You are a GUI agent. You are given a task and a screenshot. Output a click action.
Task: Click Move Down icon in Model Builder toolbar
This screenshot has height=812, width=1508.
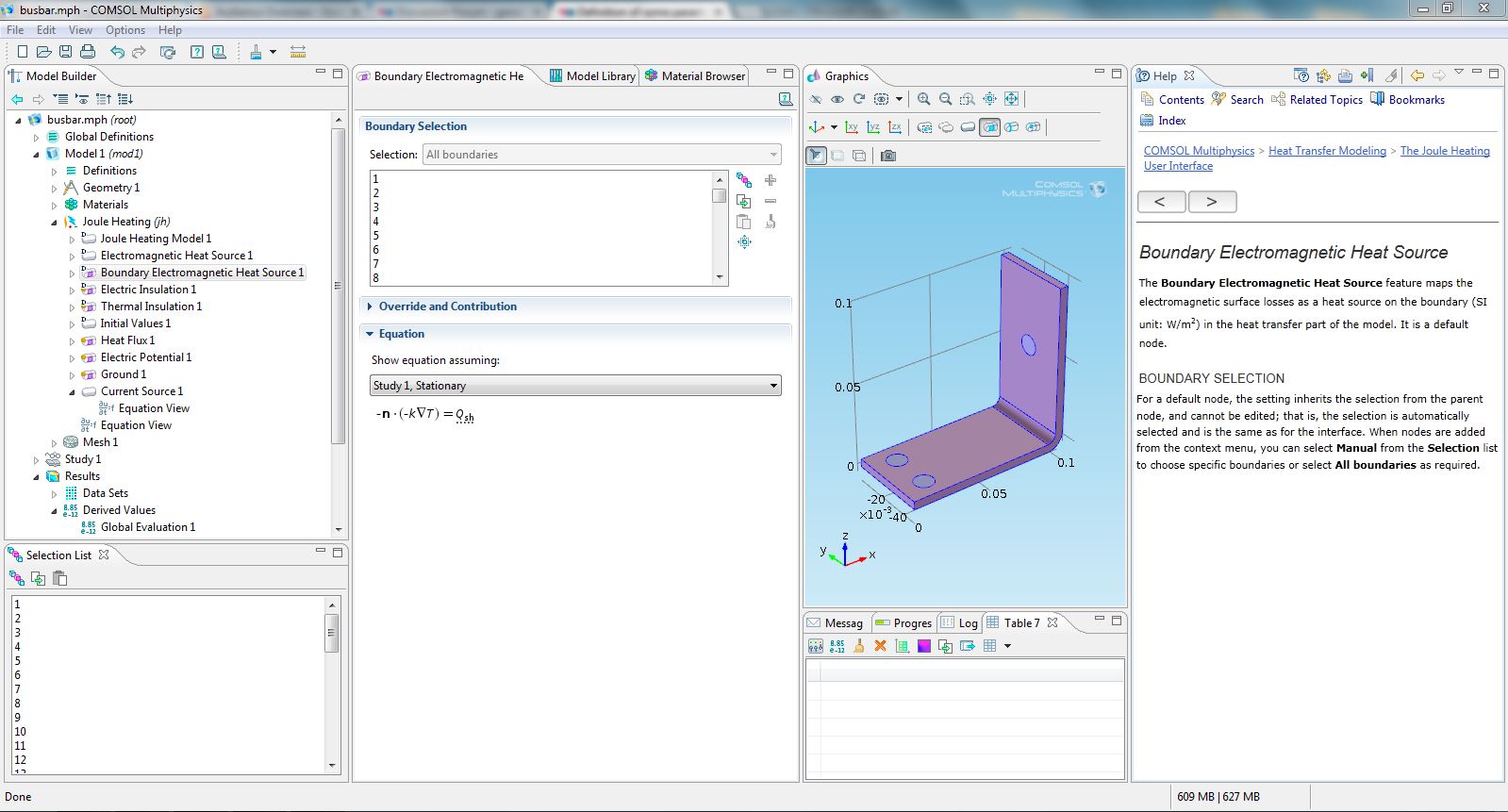pyautogui.click(x=125, y=99)
